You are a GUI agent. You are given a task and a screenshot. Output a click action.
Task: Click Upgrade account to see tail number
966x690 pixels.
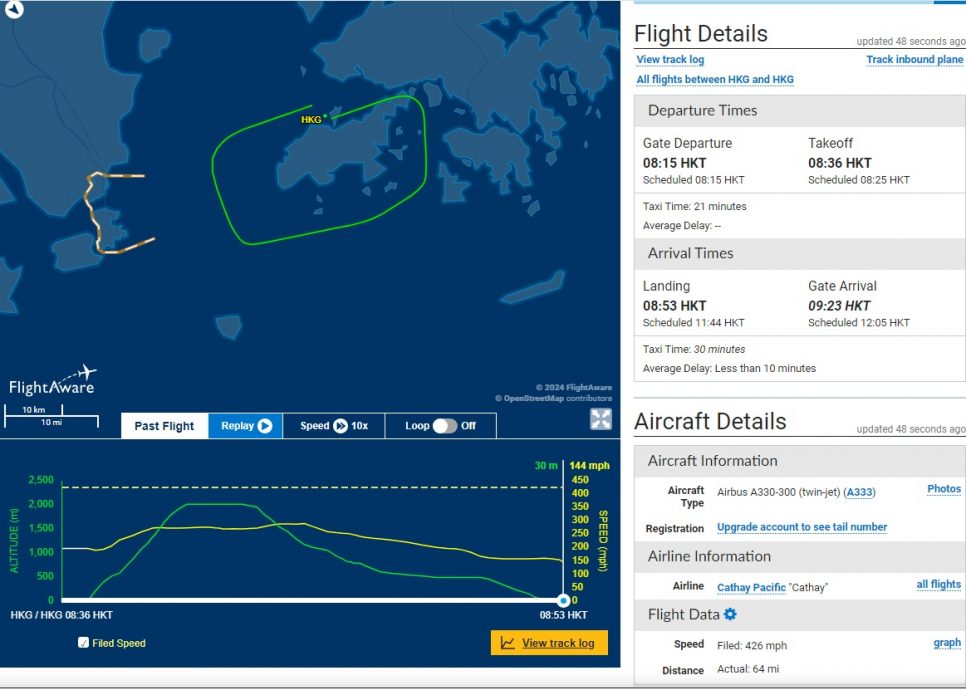click(x=801, y=527)
